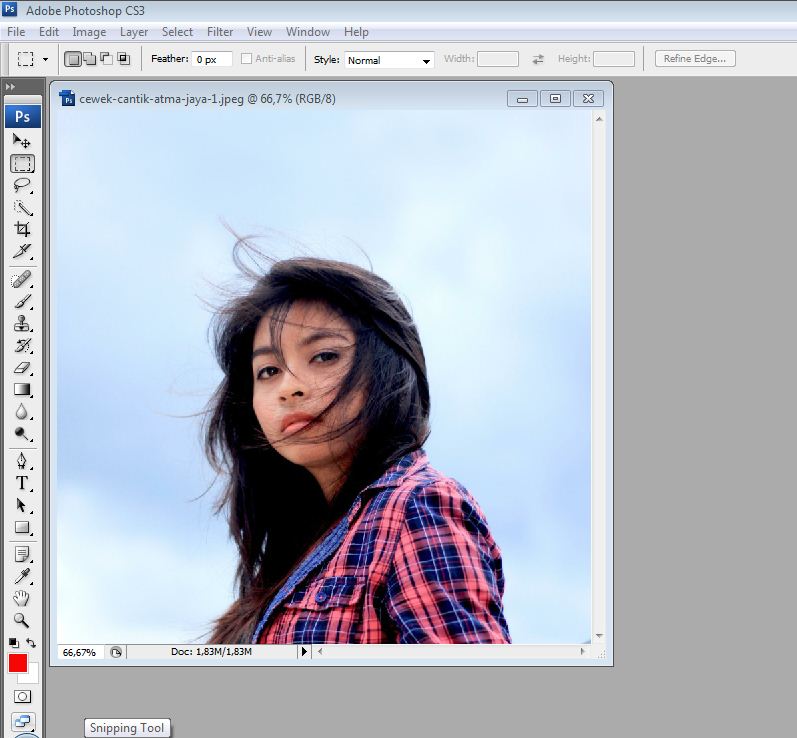Reset default foreground and background colors

(14, 643)
